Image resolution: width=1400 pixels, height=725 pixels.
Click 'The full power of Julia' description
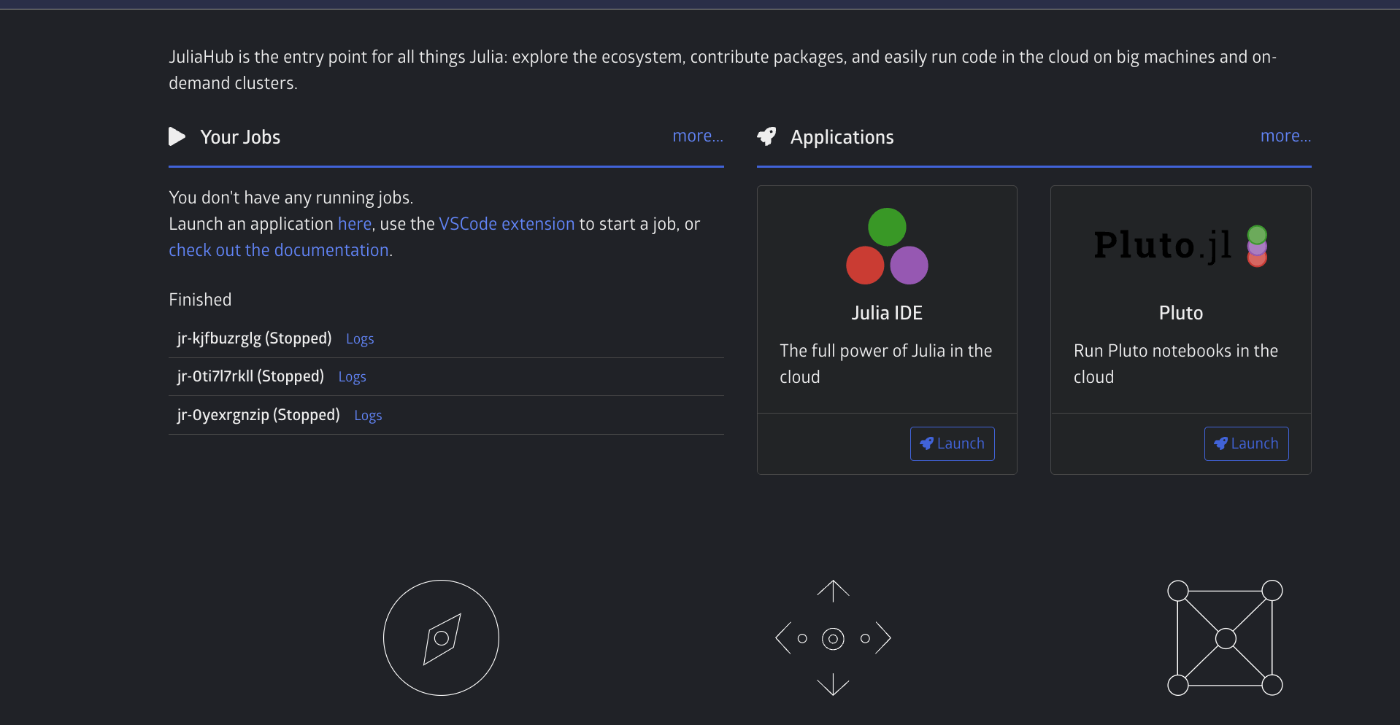(886, 364)
